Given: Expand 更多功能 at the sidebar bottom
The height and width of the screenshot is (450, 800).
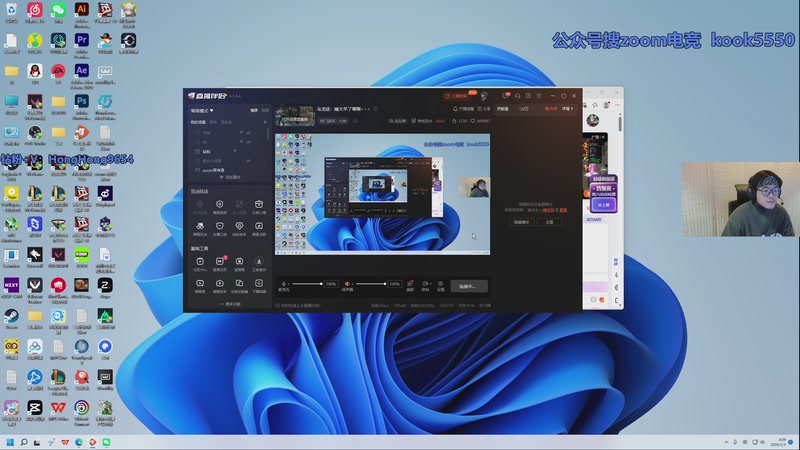Looking at the screenshot, I should (x=229, y=304).
